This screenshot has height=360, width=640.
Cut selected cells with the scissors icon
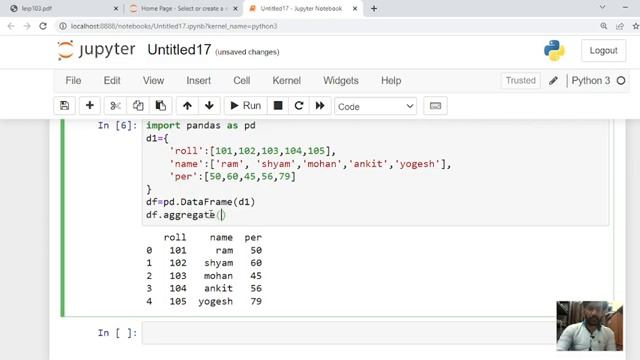click(x=116, y=106)
